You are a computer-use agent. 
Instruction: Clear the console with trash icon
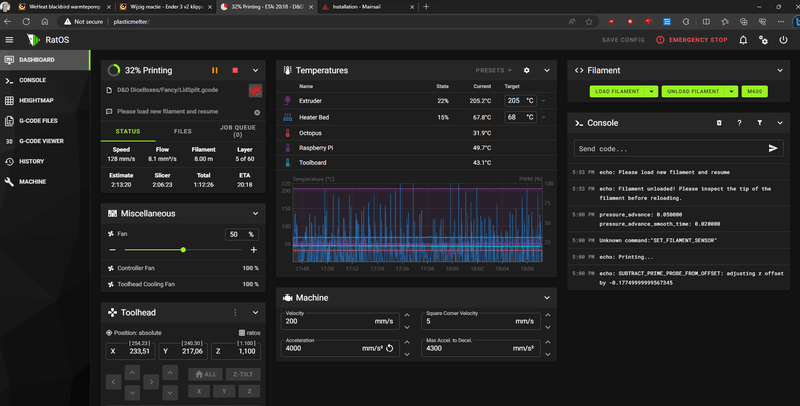[718, 123]
